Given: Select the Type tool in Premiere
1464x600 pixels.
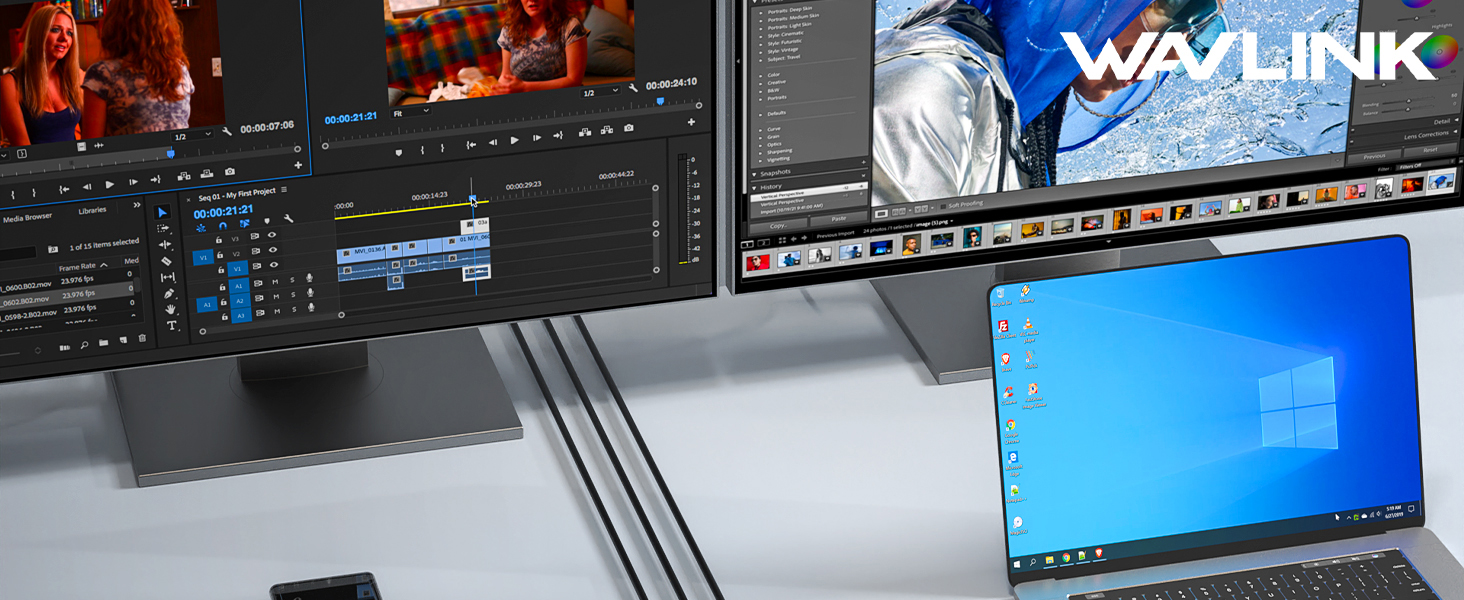Looking at the screenshot, I should (x=172, y=326).
